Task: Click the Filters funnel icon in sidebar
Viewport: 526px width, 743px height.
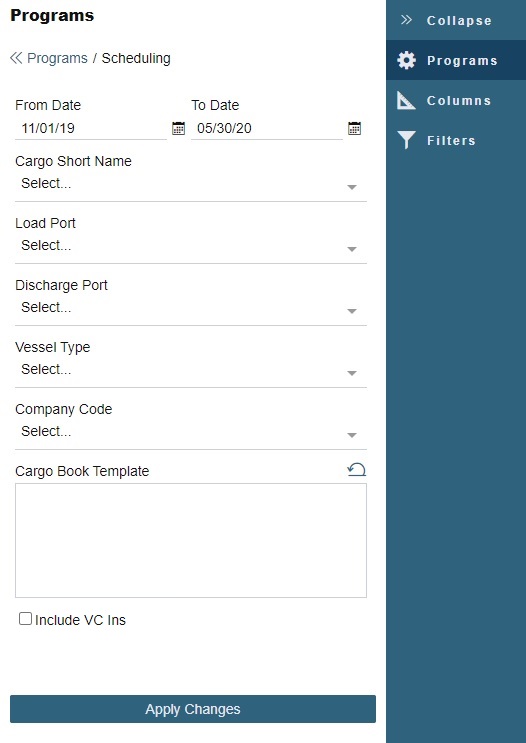Action: click(406, 140)
